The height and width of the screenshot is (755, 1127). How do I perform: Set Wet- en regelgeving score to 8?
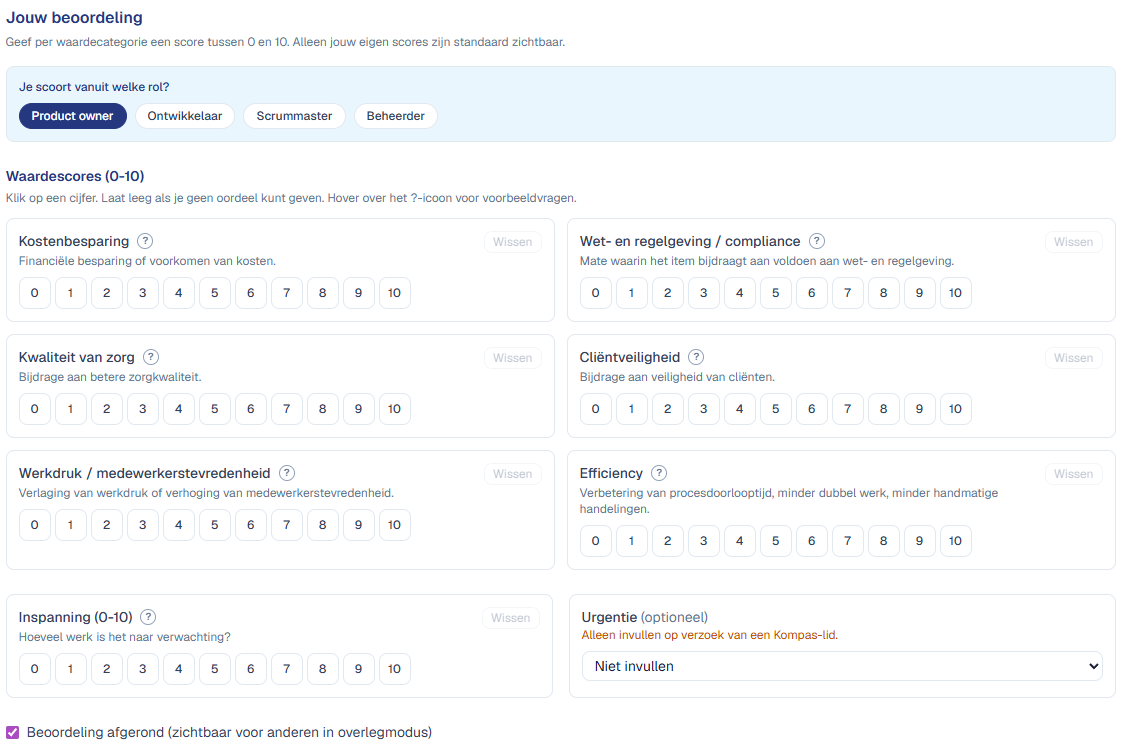pyautogui.click(x=883, y=293)
